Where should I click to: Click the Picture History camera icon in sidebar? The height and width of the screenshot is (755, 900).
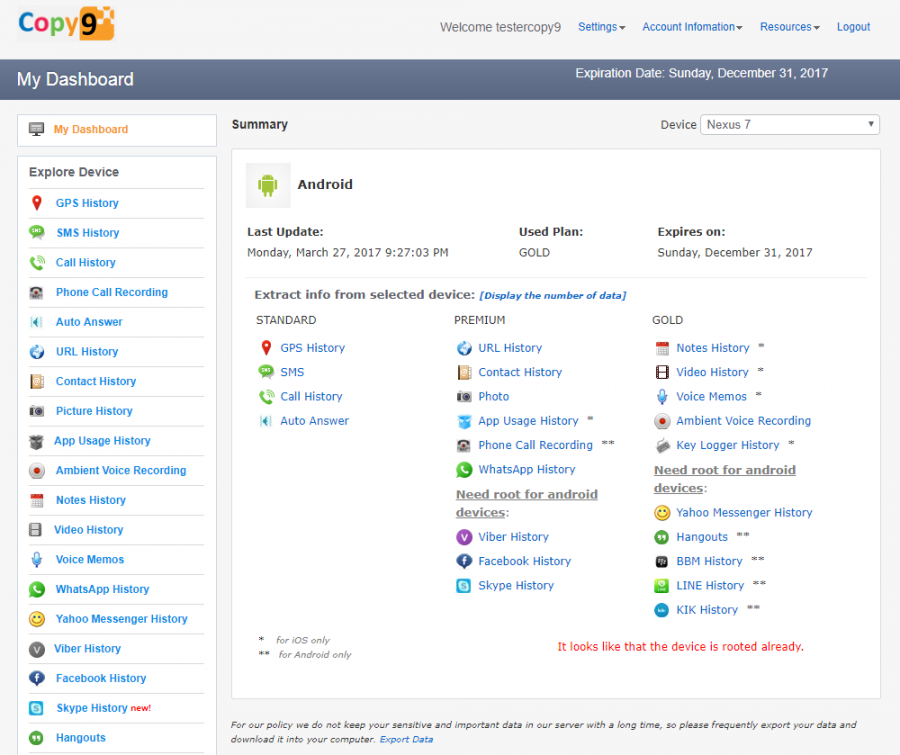click(37, 411)
